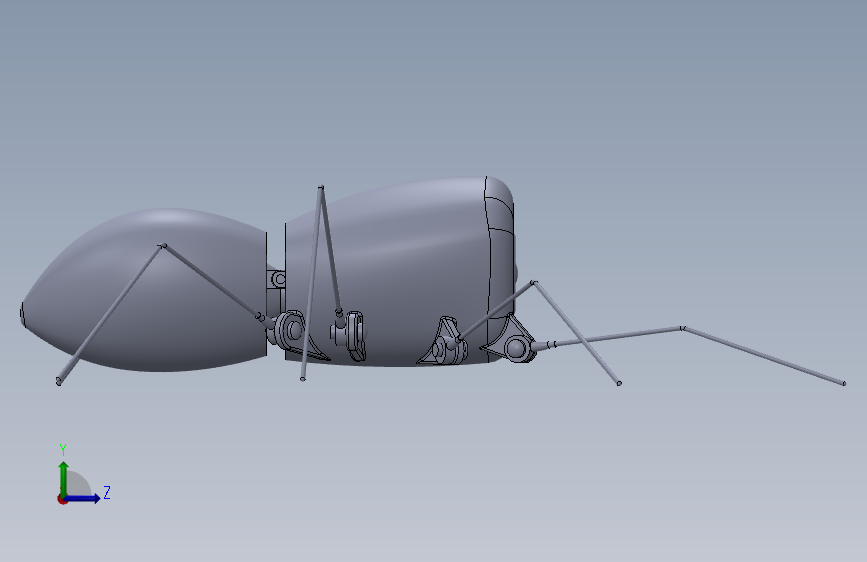Screen dimensions: 867x562
Task: Select the knee apex of the leftmost leg over the rear segment
Action: click(162, 246)
